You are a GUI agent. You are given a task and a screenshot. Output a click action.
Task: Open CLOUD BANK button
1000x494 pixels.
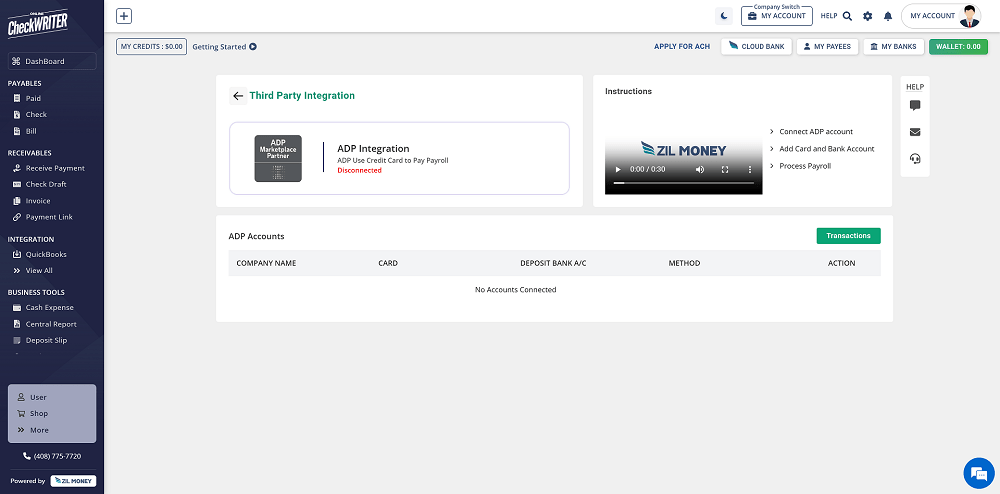click(756, 47)
